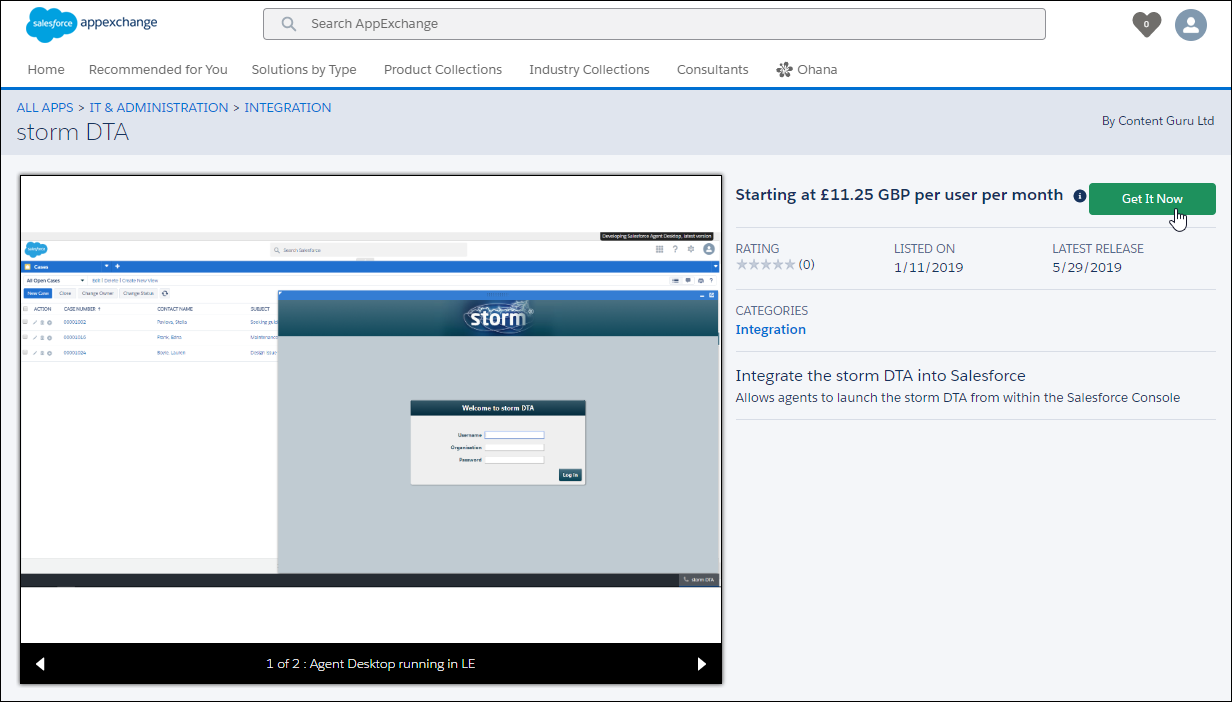Click the INTEGRATION breadcrumb link
The image size is (1232, 702).
(x=288, y=108)
